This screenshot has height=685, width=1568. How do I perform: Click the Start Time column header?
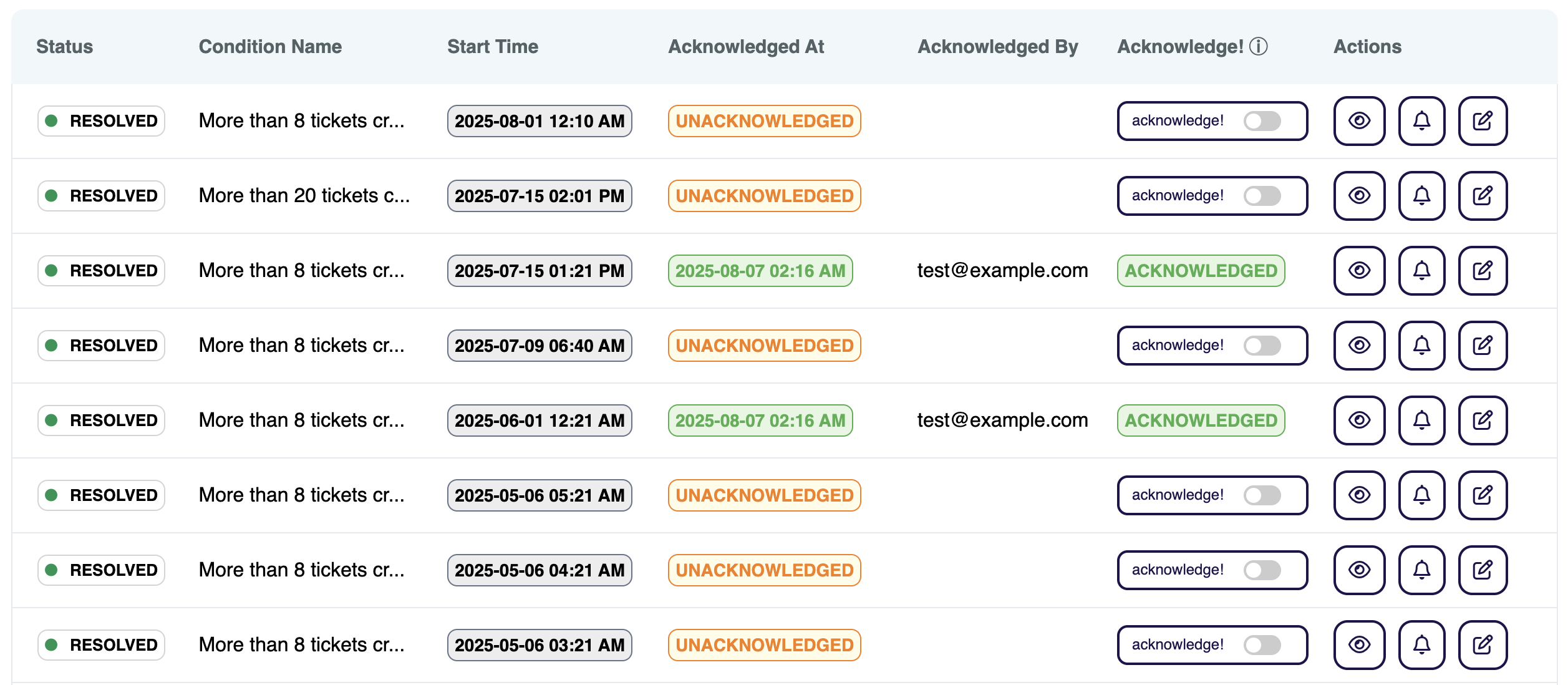(492, 47)
